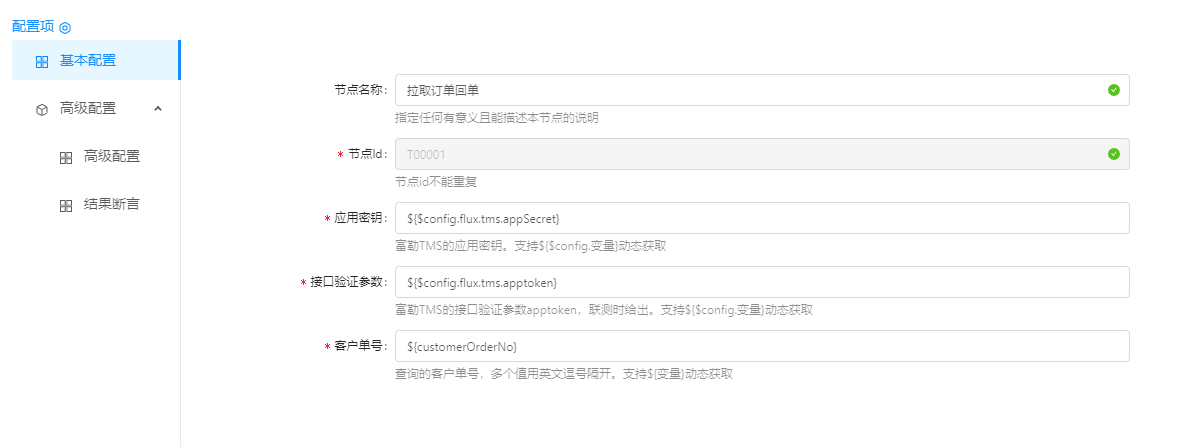Select the 高级配置 parent menu group
The height and width of the screenshot is (447, 1177).
88,108
